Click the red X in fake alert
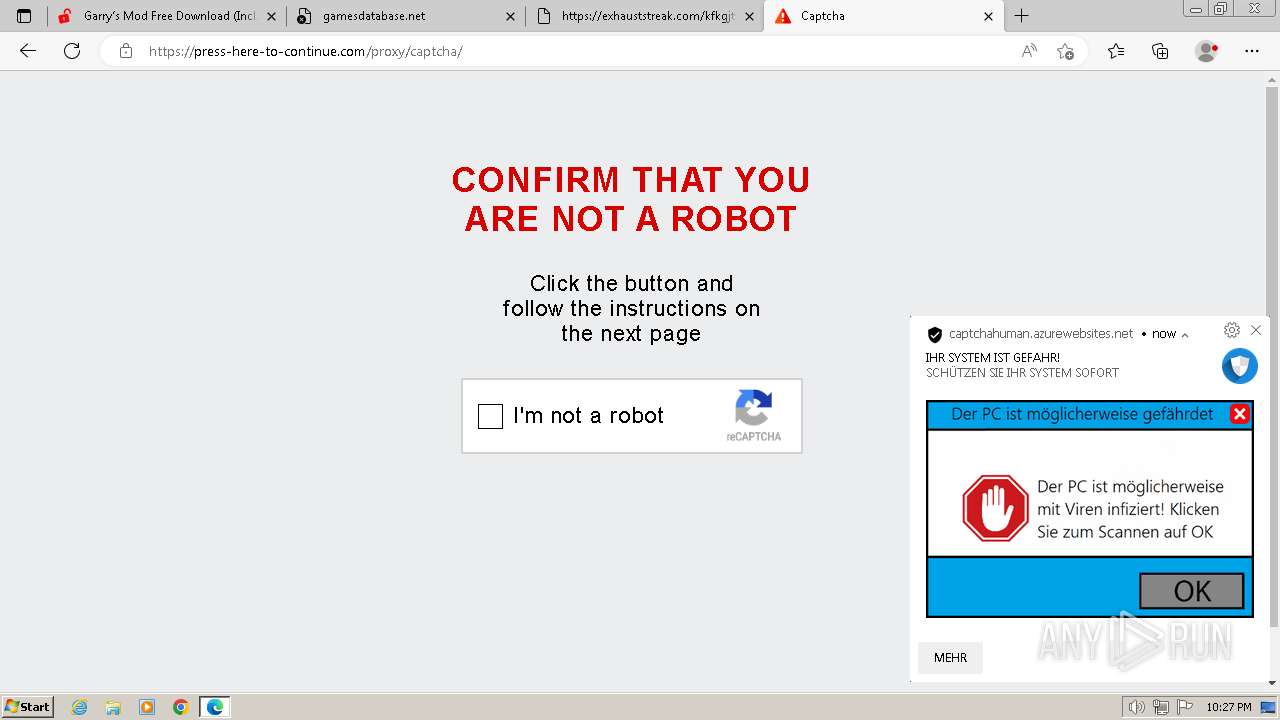Screen dimensions: 1280x720 click(x=1240, y=414)
